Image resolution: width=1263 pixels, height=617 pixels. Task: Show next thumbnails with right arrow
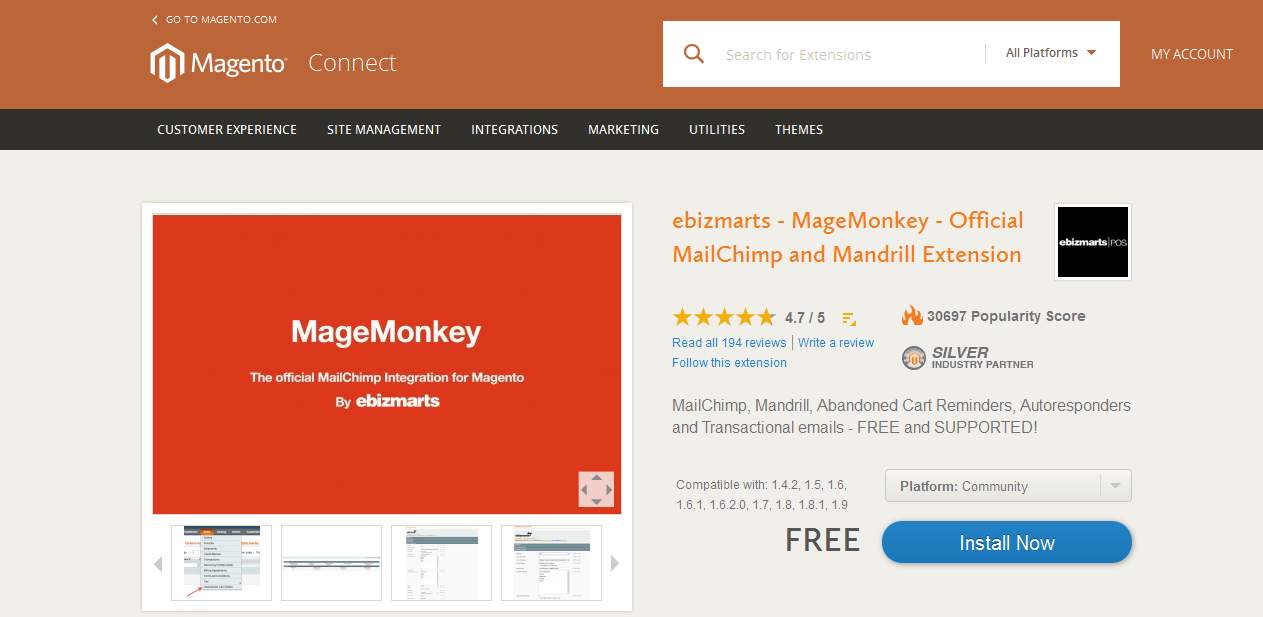pyautogui.click(x=615, y=564)
